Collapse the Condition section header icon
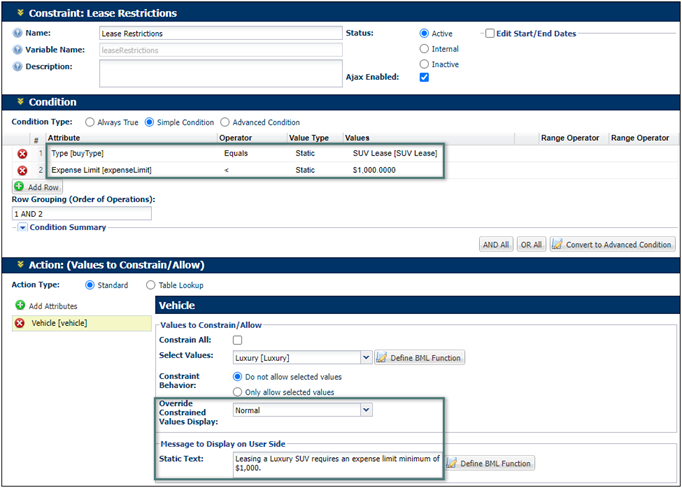This screenshot has width=682, height=488. point(20,101)
